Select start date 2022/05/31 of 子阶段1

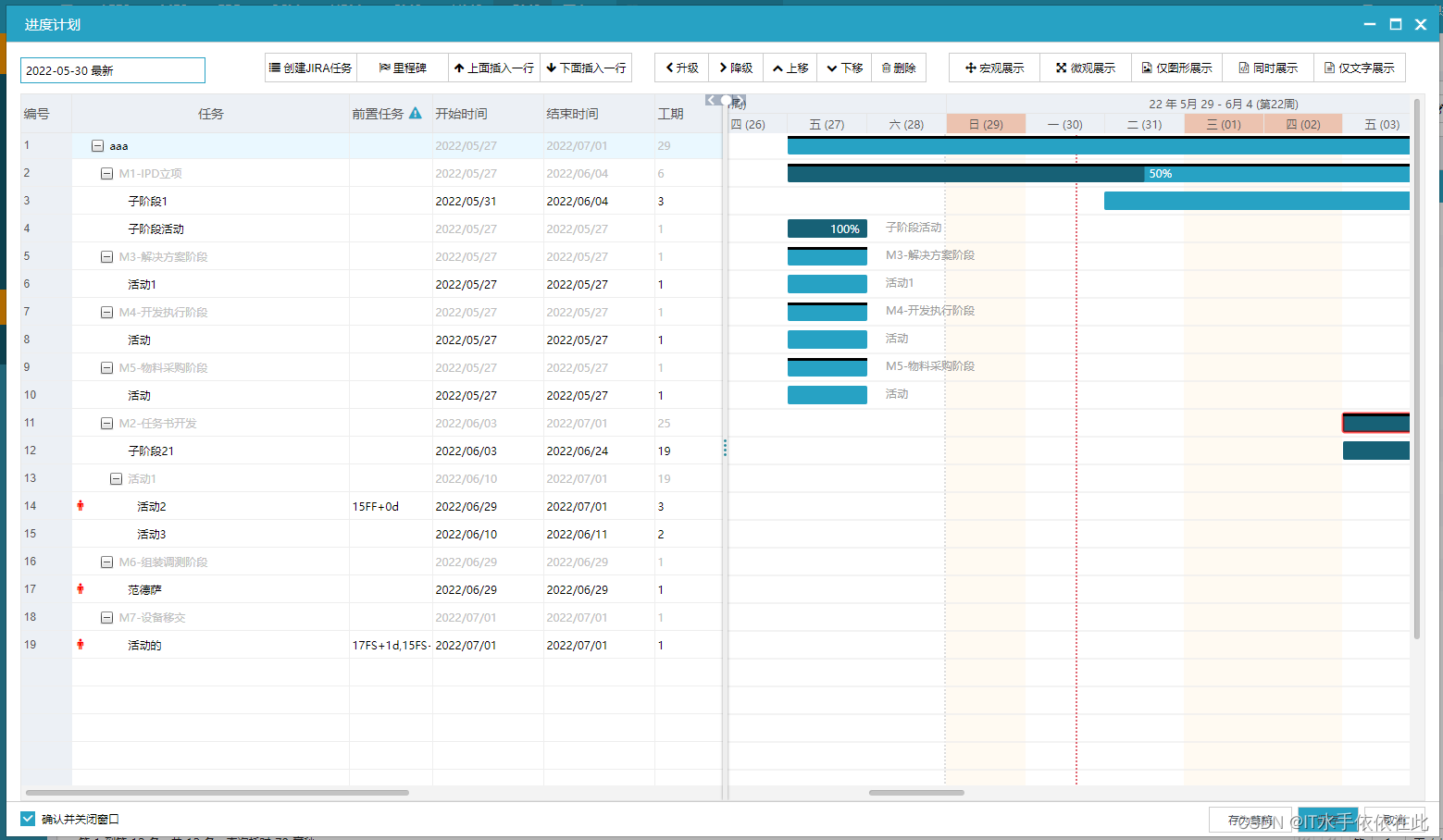[x=466, y=201]
